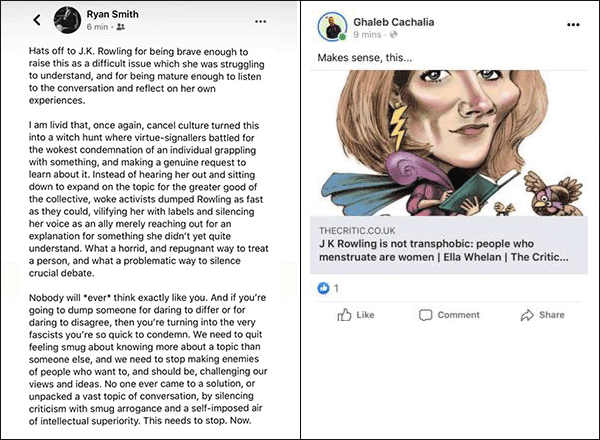Open options menu on Ryan Smith's post
Image resolution: width=600 pixels, height=440 pixels.
pos(261,21)
